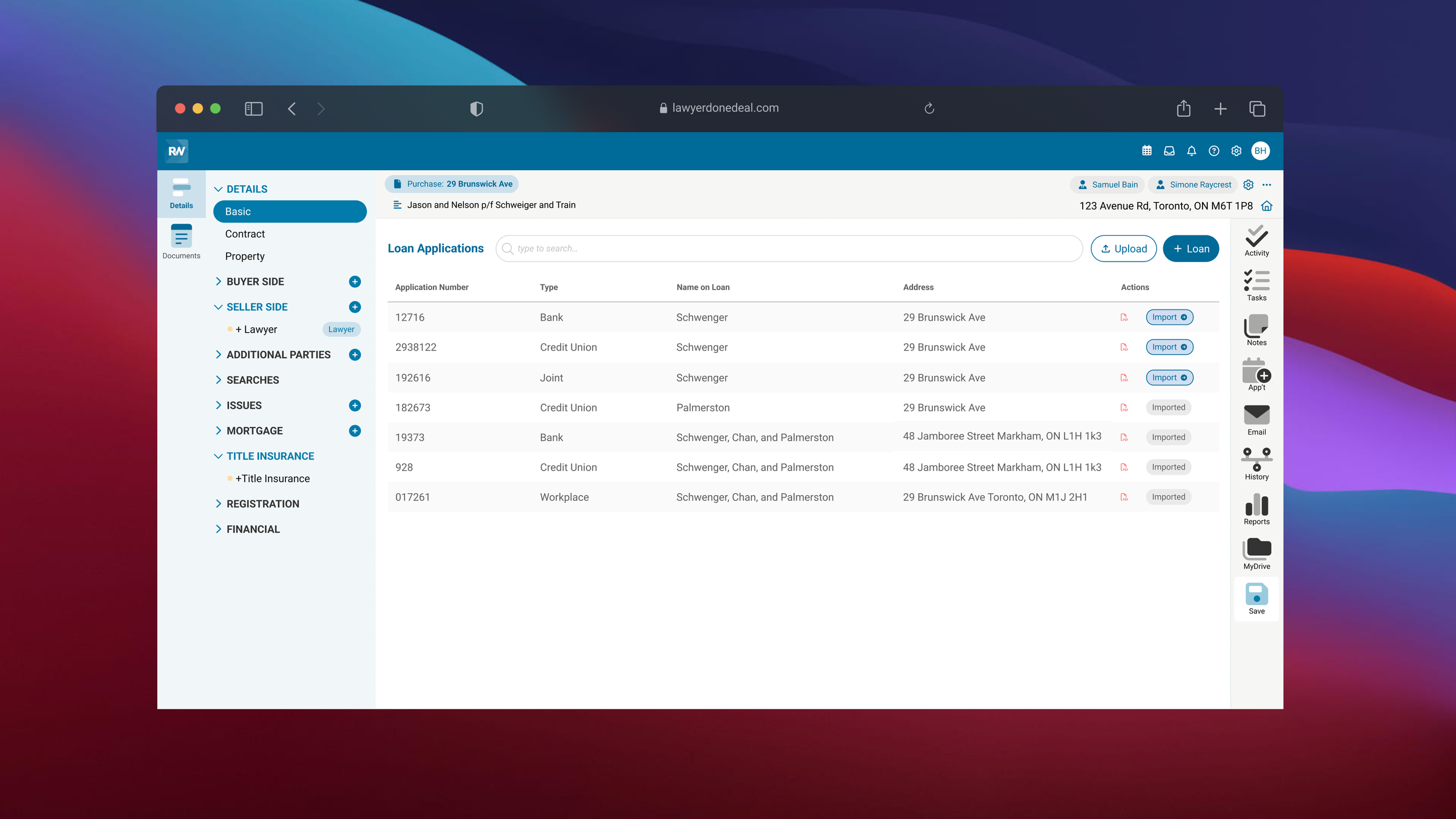
Task: Open the Notes panel icon
Action: (x=1256, y=330)
